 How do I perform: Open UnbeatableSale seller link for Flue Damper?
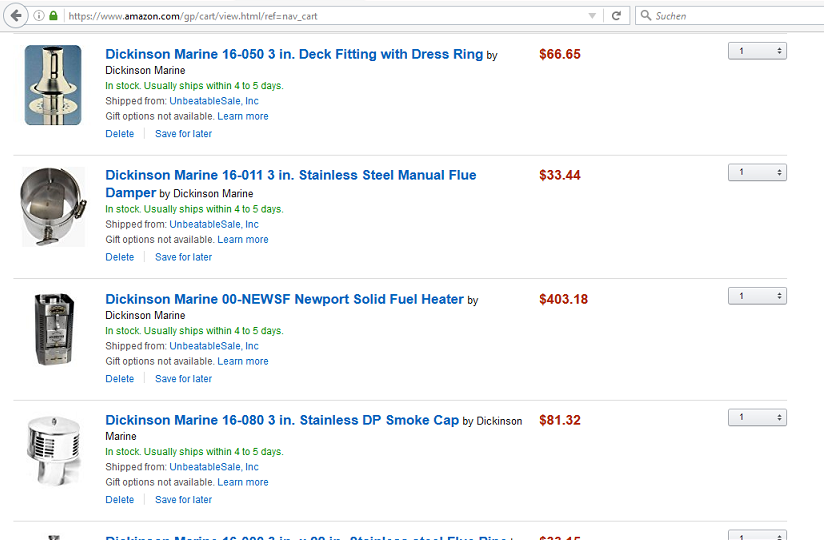[x=214, y=224]
